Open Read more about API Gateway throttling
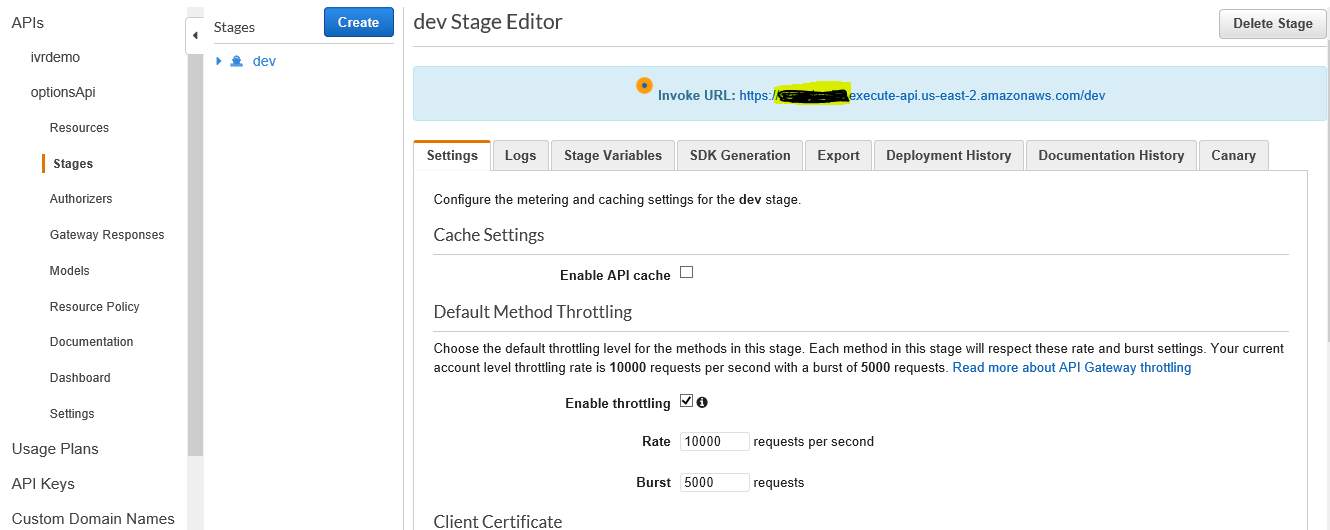The width and height of the screenshot is (1330, 530). (x=1071, y=367)
